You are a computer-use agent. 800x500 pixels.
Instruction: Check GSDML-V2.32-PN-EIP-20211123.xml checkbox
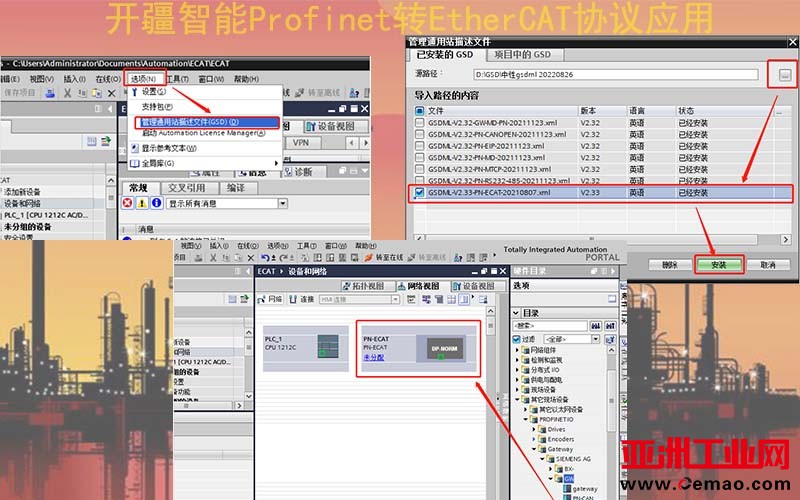coord(419,146)
